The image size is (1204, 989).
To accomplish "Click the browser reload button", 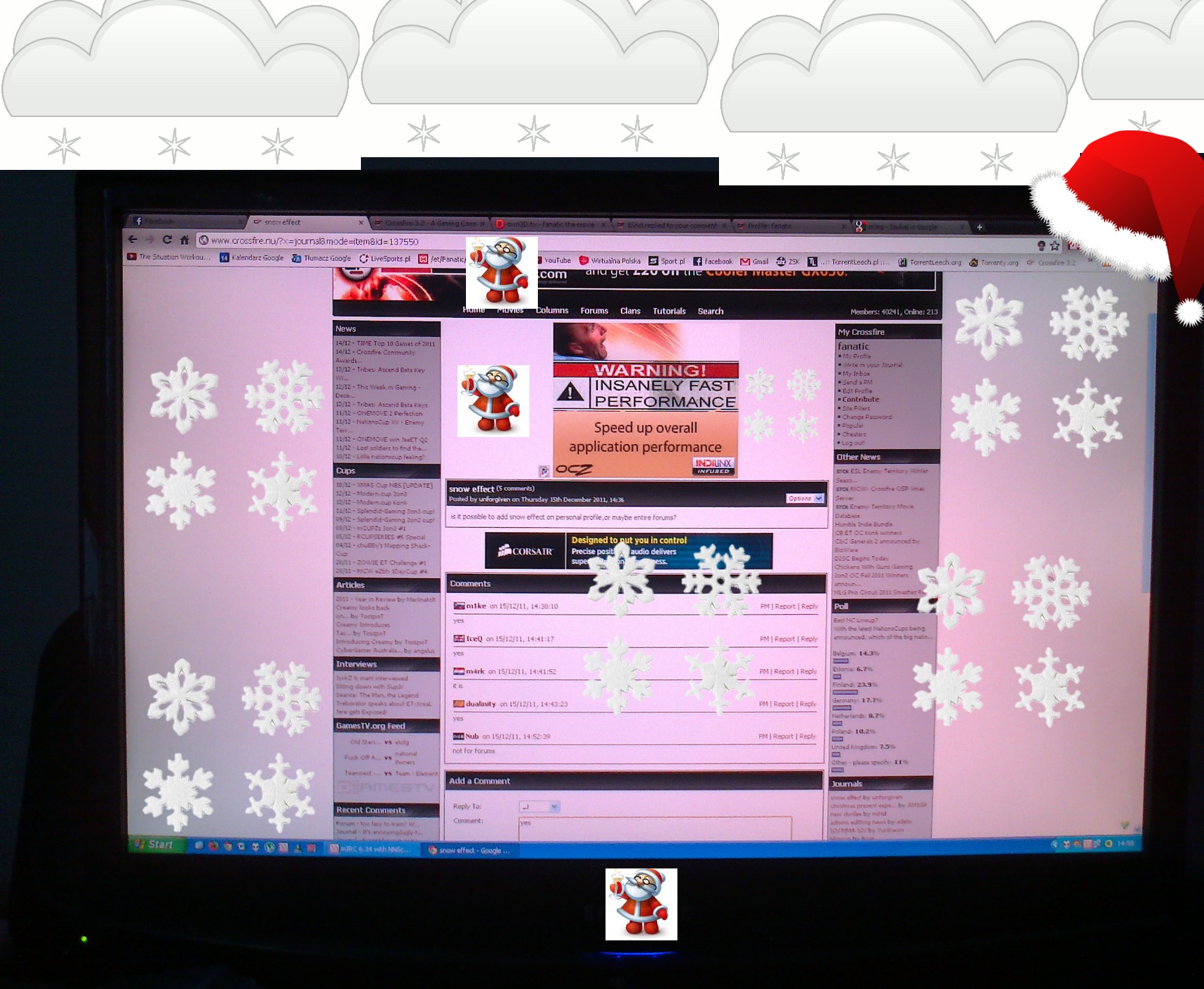I will 167,240.
